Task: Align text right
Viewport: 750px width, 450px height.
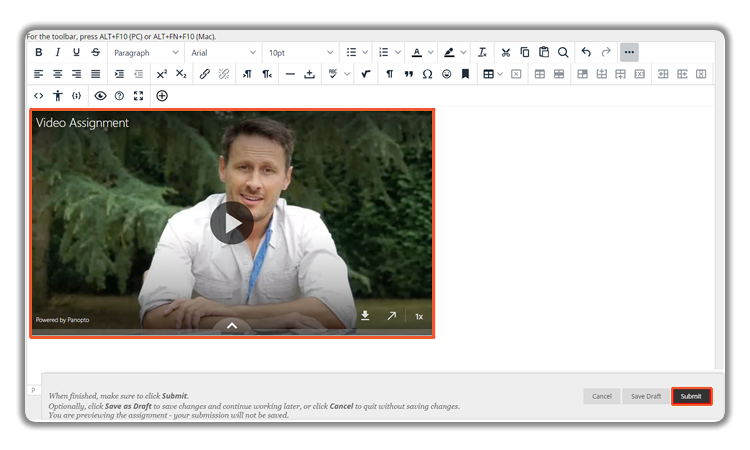Action: (77, 74)
